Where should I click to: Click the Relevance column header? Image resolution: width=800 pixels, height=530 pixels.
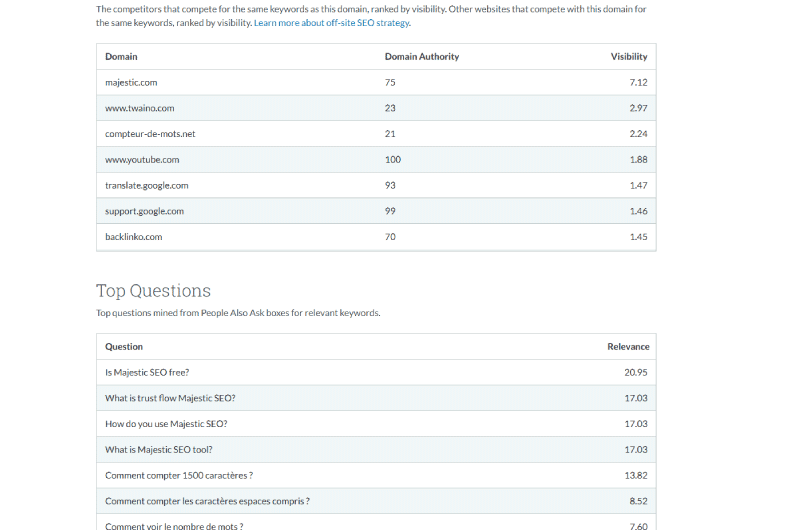click(628, 347)
